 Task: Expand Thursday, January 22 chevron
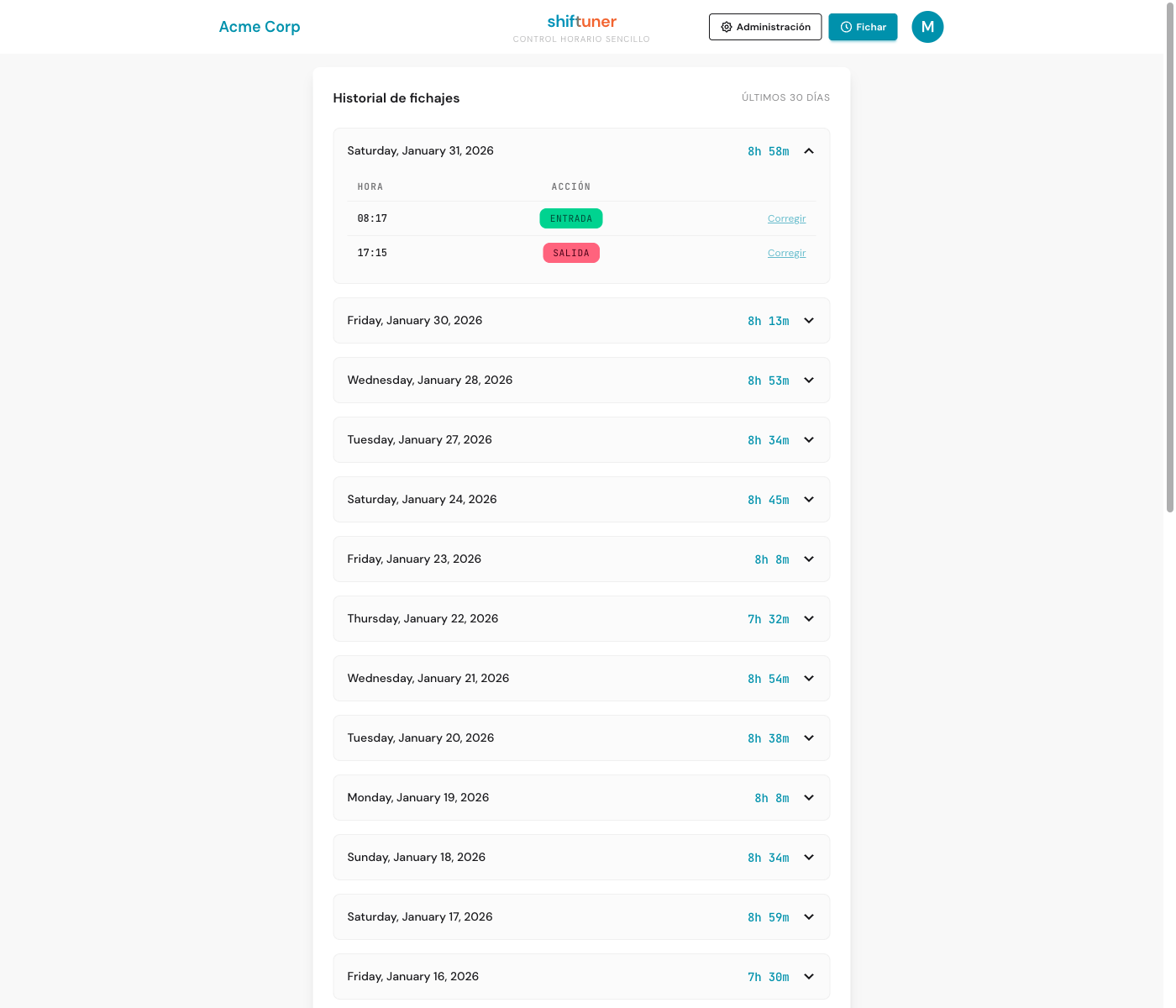click(x=808, y=619)
